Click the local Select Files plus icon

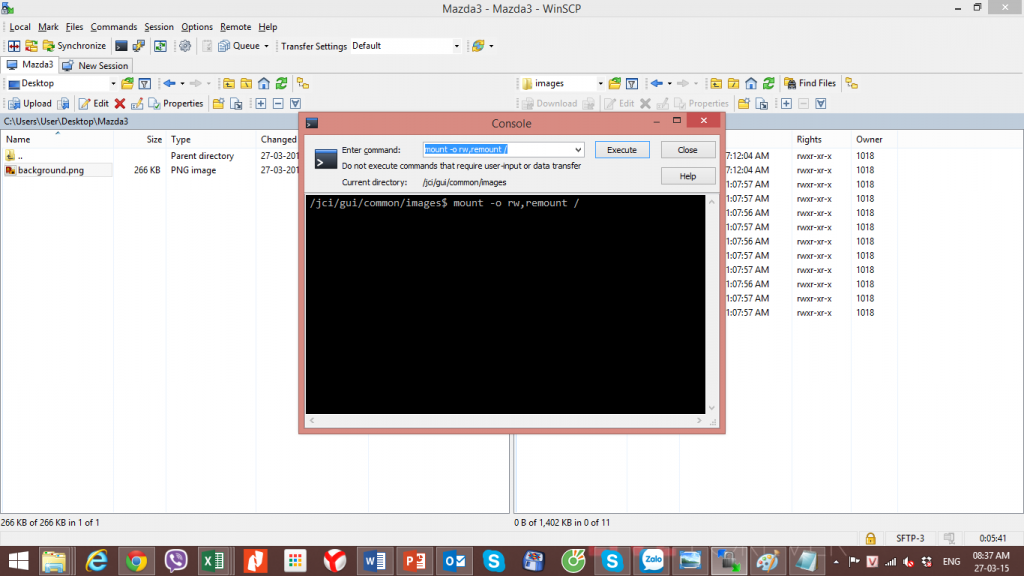(261, 103)
